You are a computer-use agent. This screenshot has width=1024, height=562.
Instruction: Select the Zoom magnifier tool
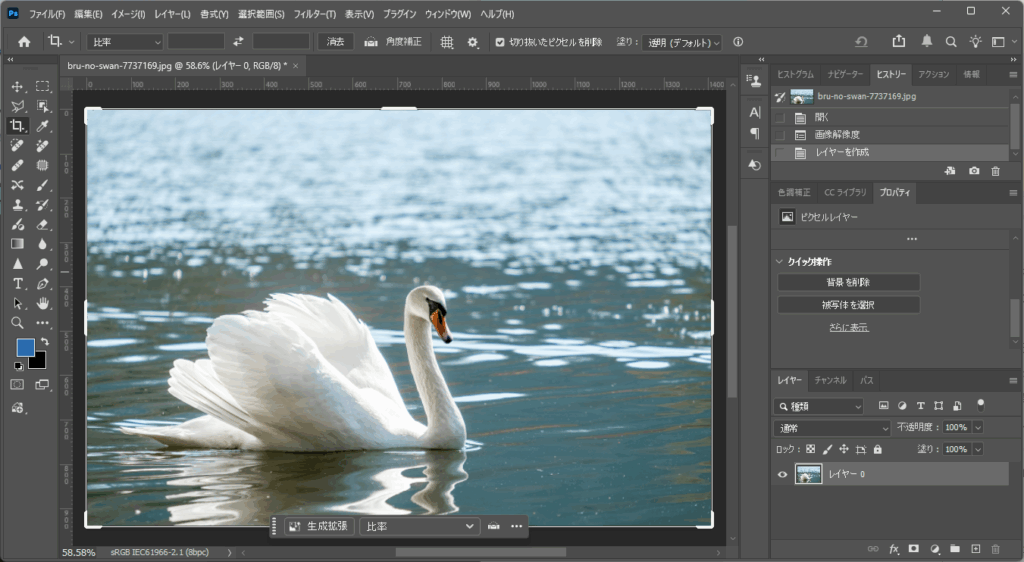pyautogui.click(x=17, y=323)
